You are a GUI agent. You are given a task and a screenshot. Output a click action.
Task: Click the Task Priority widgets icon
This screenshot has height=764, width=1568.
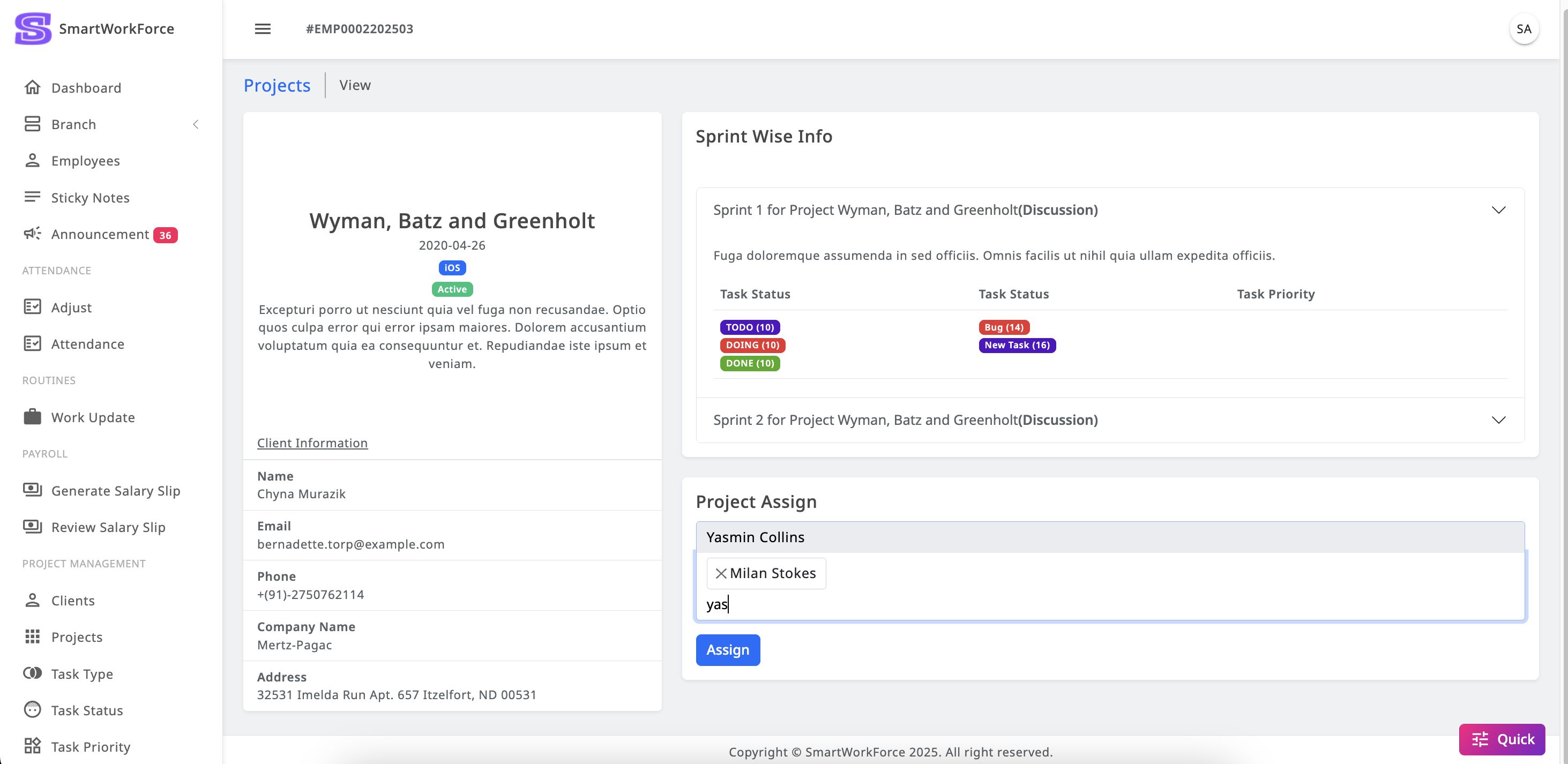pyautogui.click(x=32, y=746)
